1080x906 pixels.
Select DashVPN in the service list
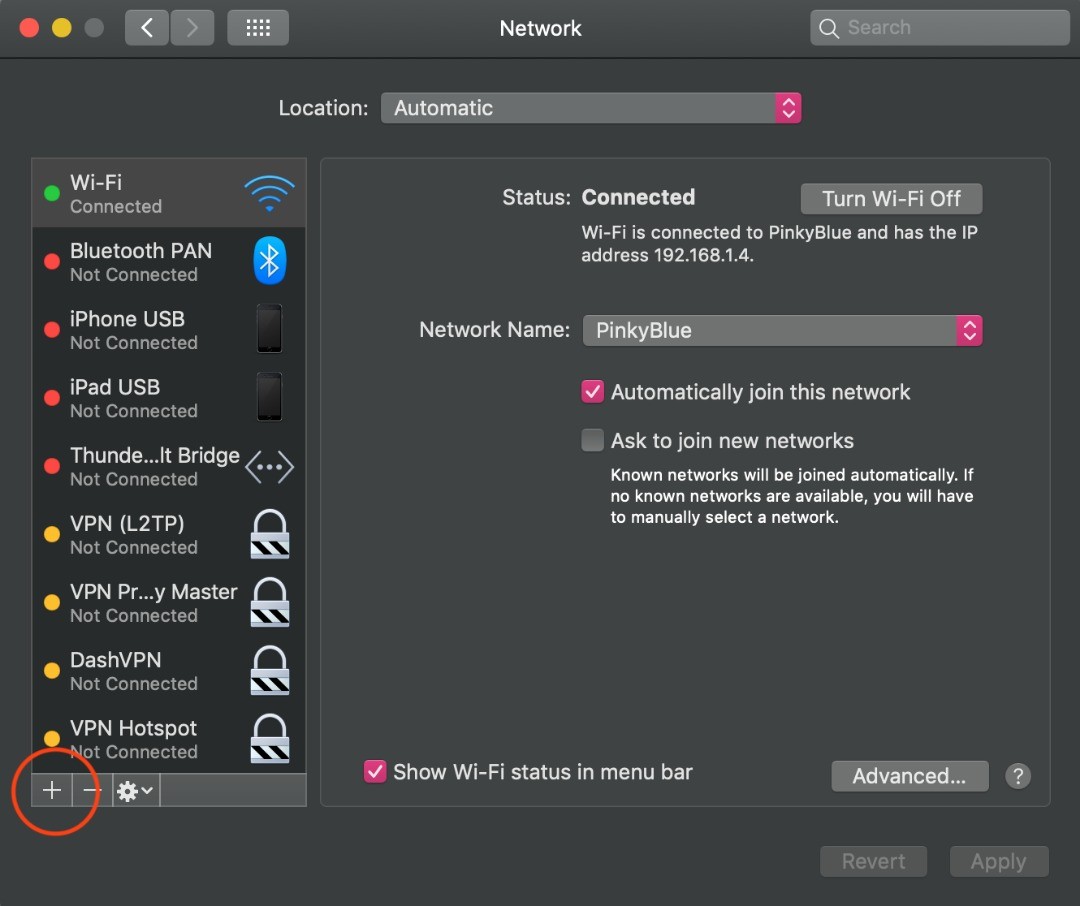coord(150,670)
